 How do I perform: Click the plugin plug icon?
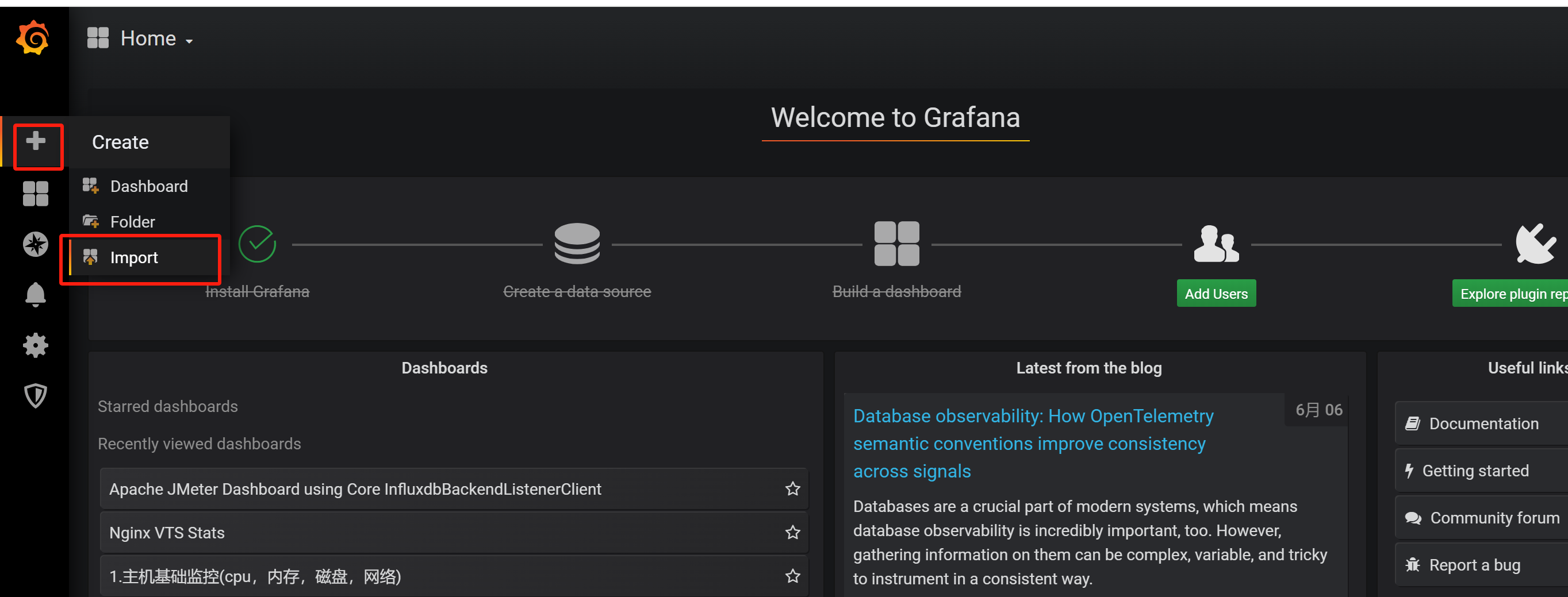(x=1536, y=244)
